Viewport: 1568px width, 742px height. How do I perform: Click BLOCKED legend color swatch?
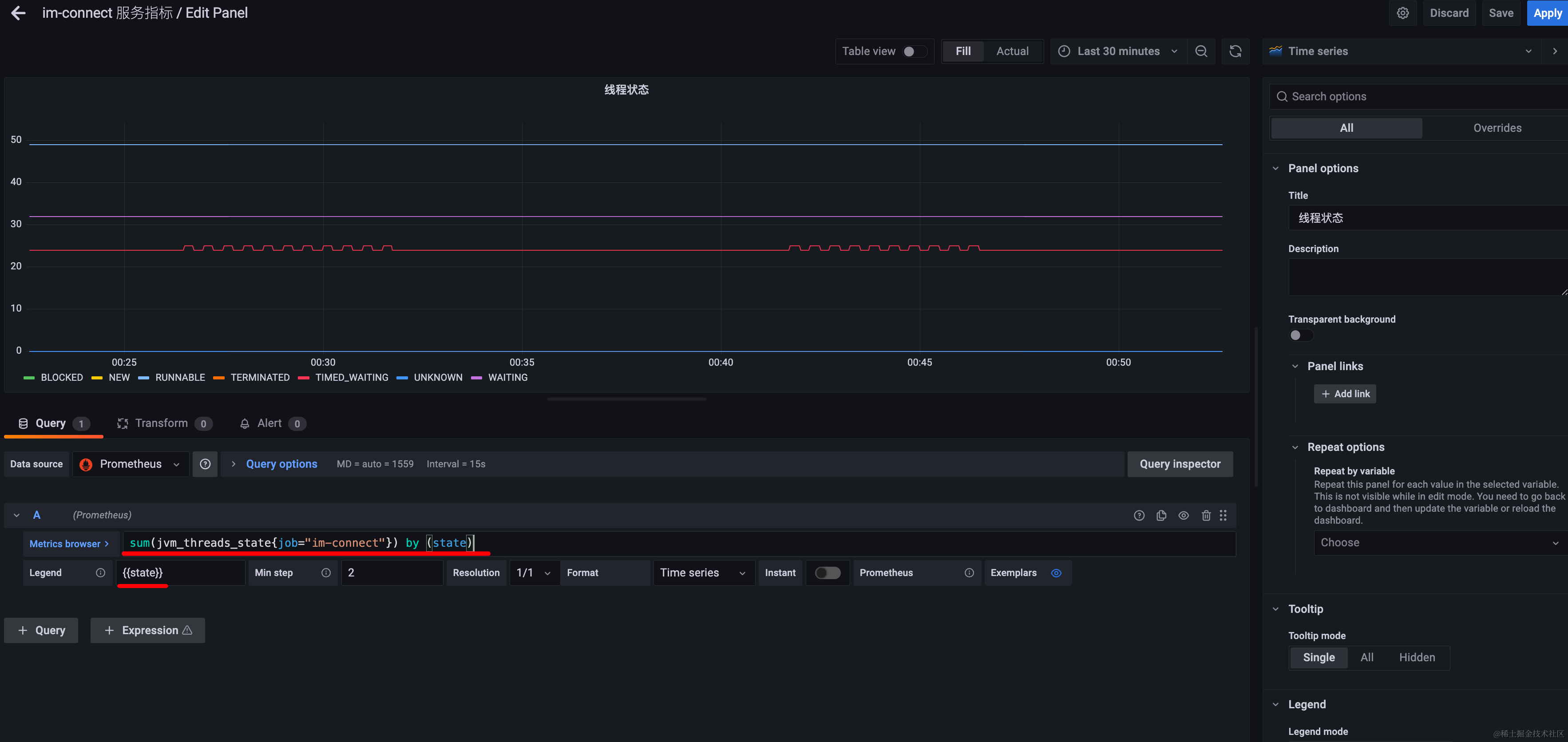tap(29, 378)
